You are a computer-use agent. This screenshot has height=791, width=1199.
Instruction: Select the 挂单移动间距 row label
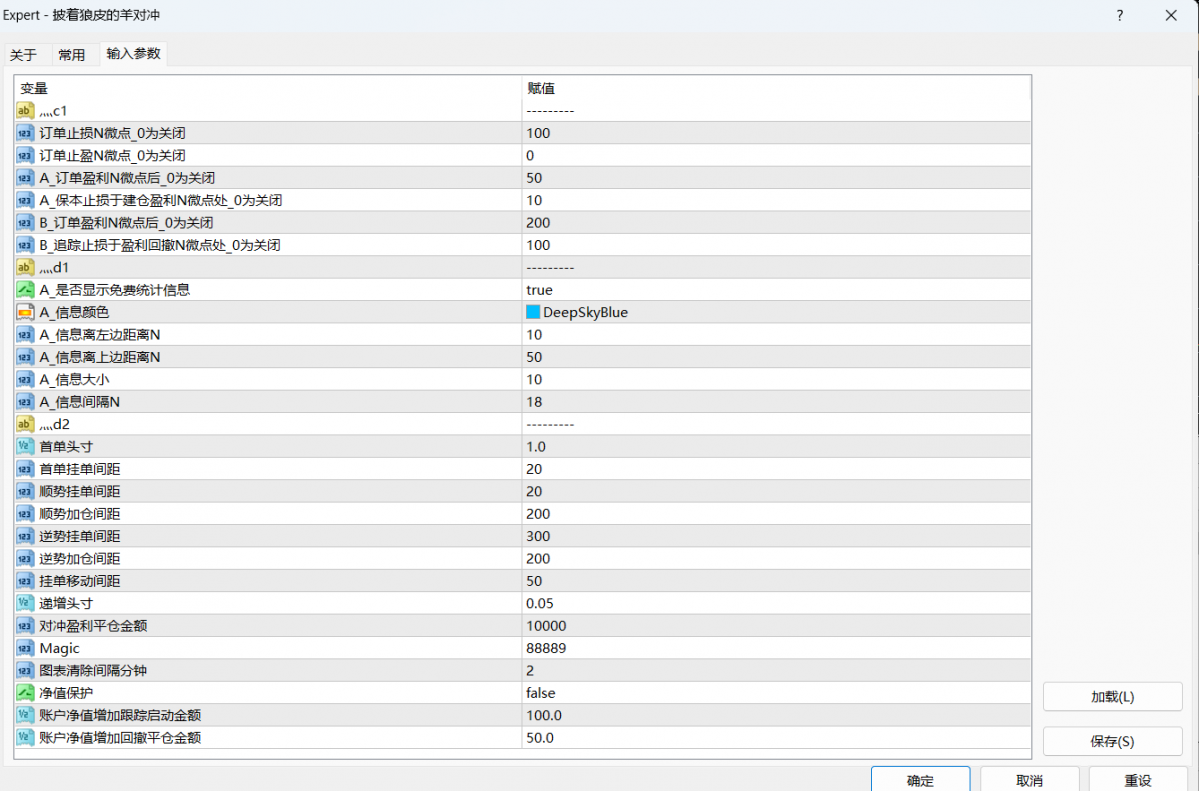click(x=80, y=581)
